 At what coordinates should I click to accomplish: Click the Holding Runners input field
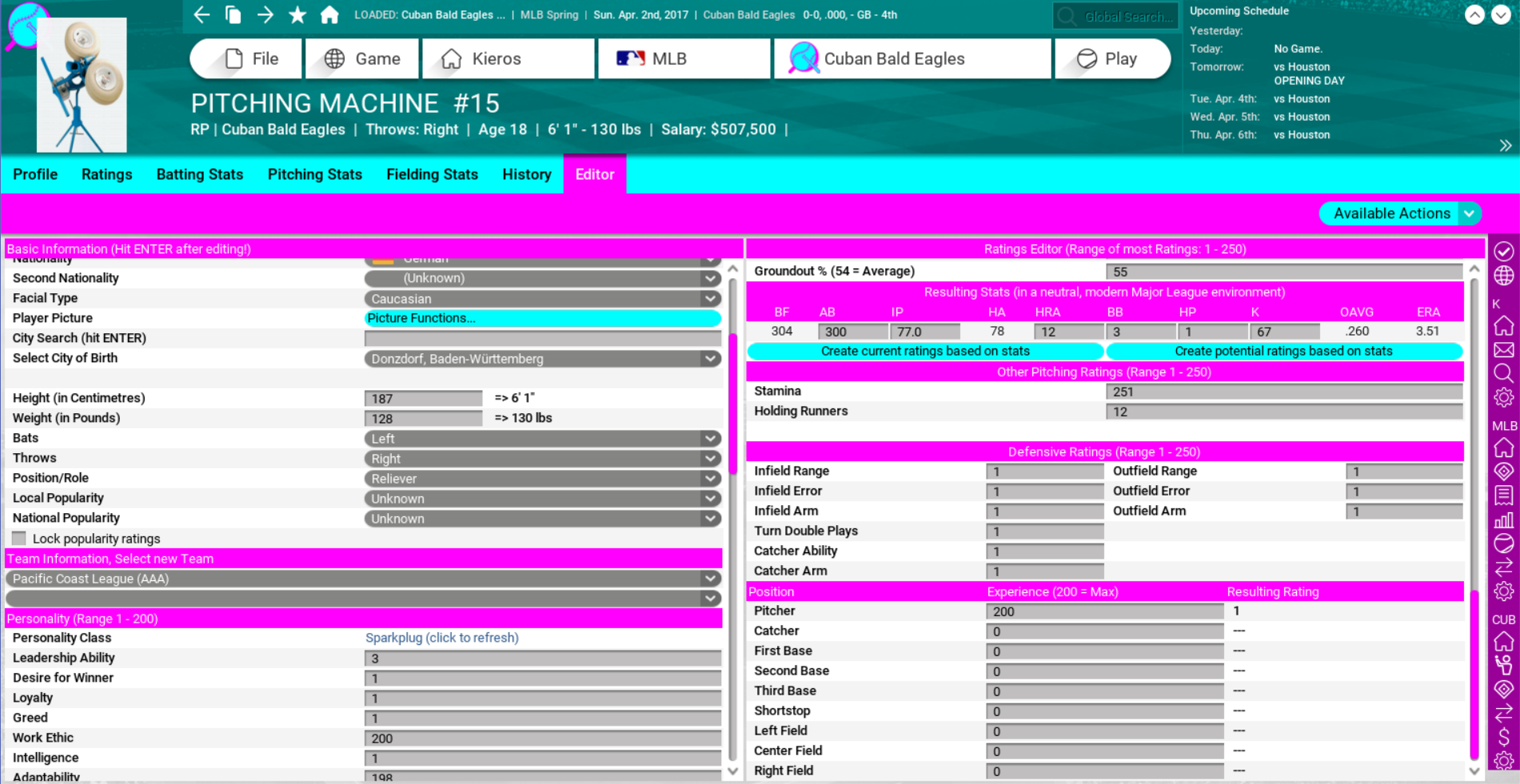1284,412
